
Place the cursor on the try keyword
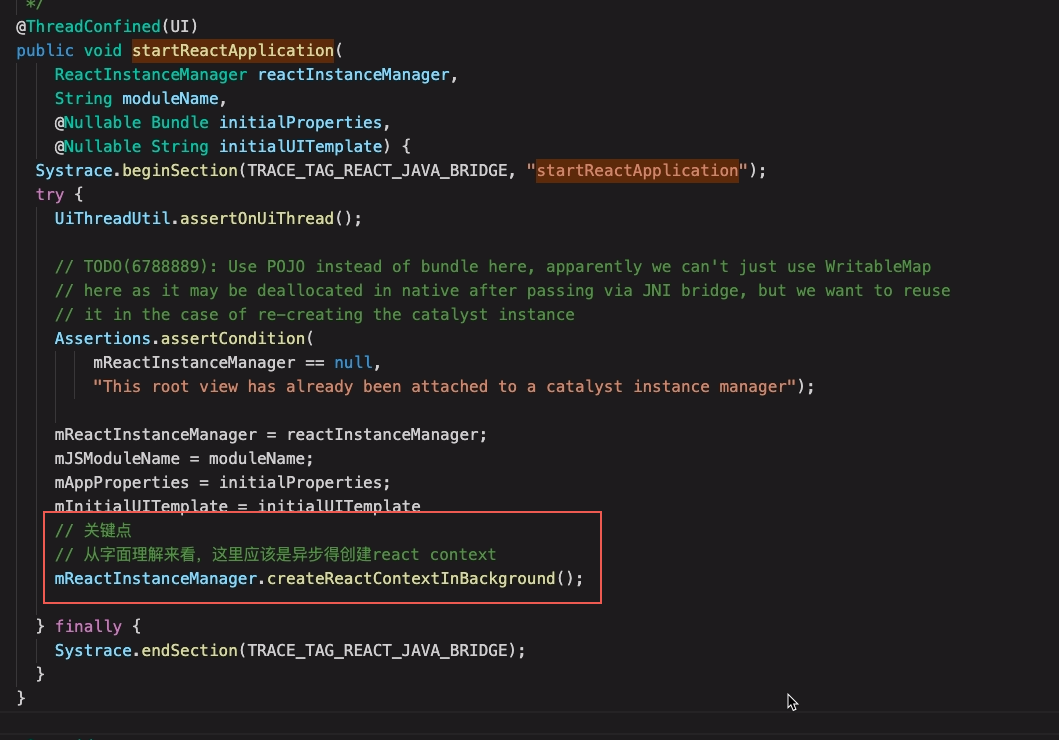tap(49, 194)
